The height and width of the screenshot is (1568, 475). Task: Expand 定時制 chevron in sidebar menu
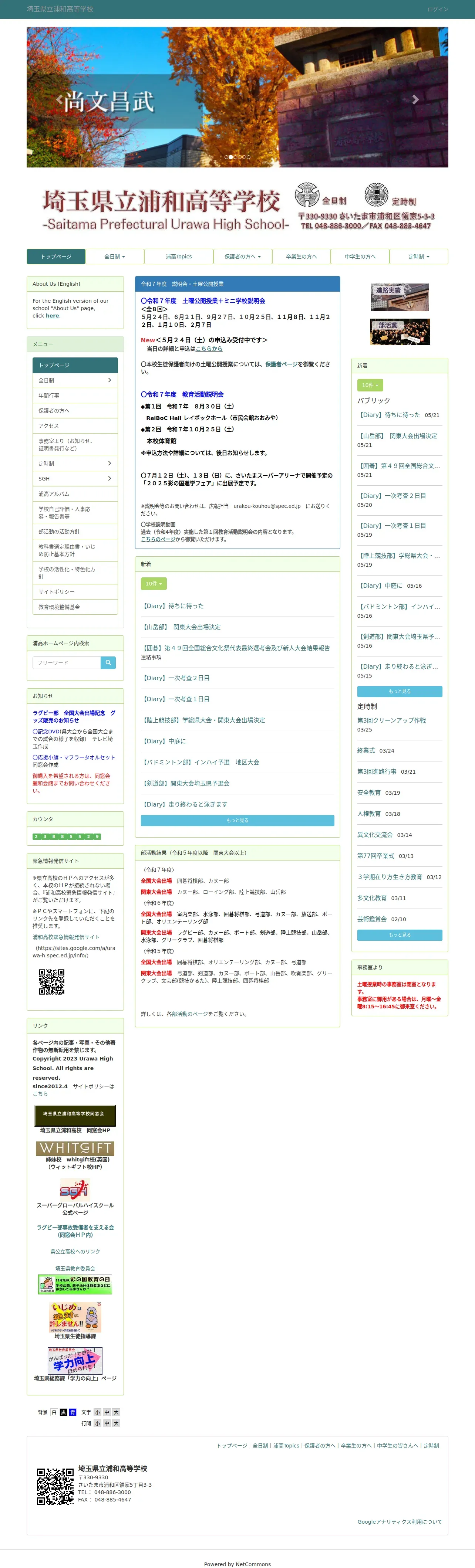coord(110,463)
